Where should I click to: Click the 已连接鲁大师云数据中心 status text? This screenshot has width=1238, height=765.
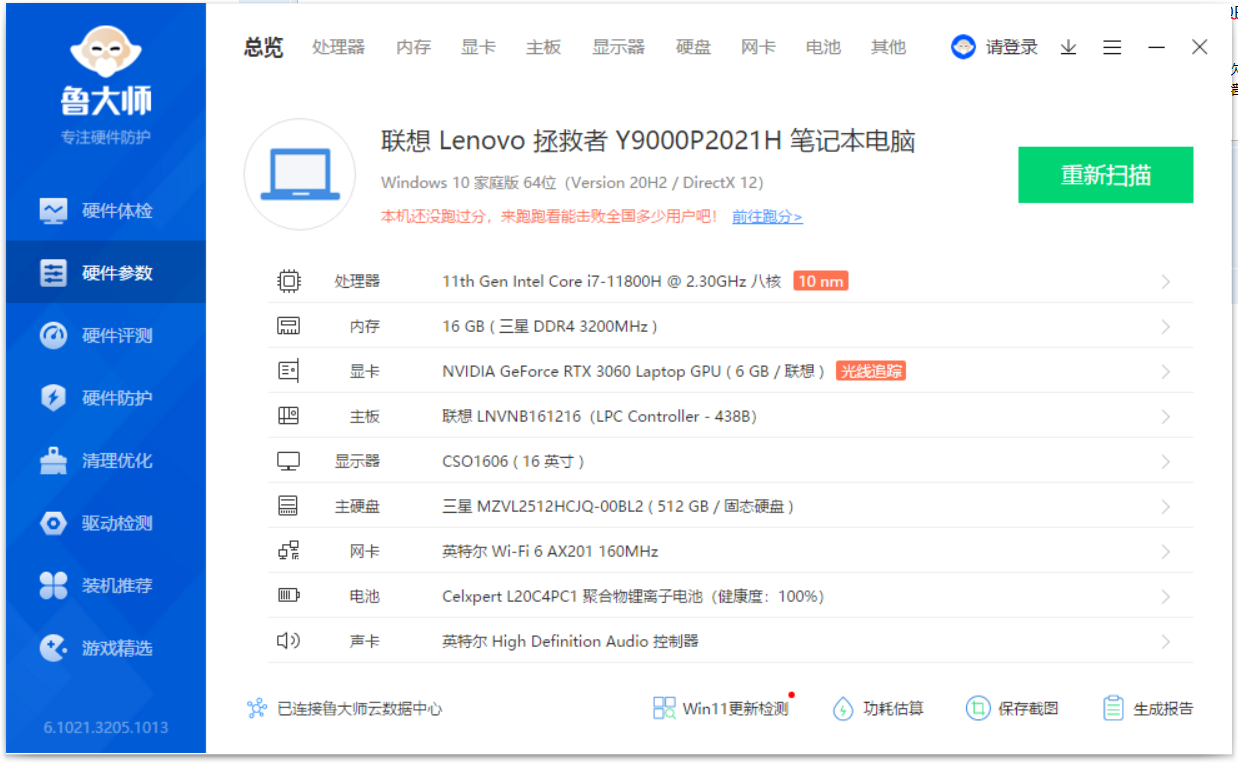tap(359, 709)
